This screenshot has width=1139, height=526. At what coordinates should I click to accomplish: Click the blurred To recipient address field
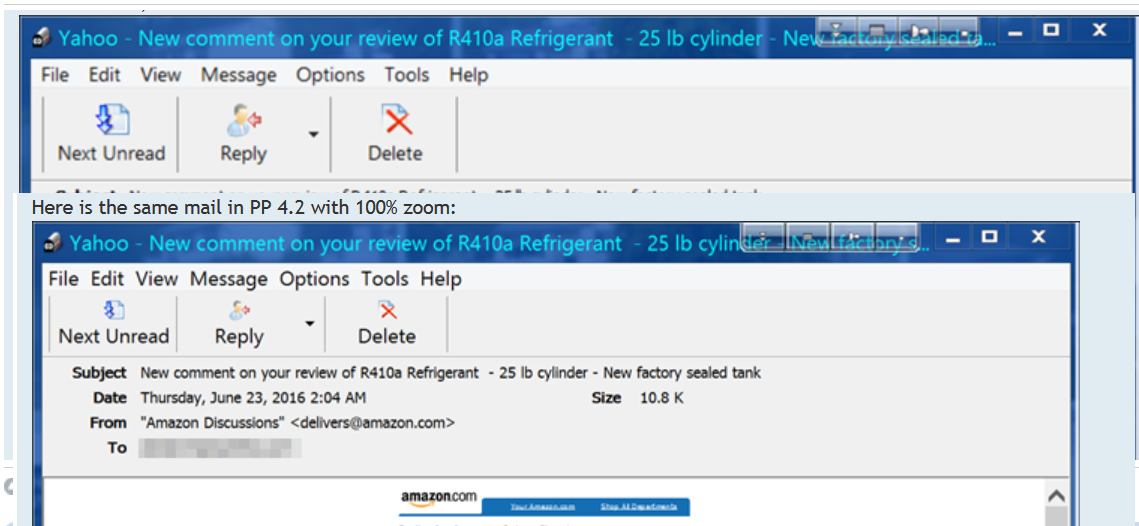coord(219,448)
